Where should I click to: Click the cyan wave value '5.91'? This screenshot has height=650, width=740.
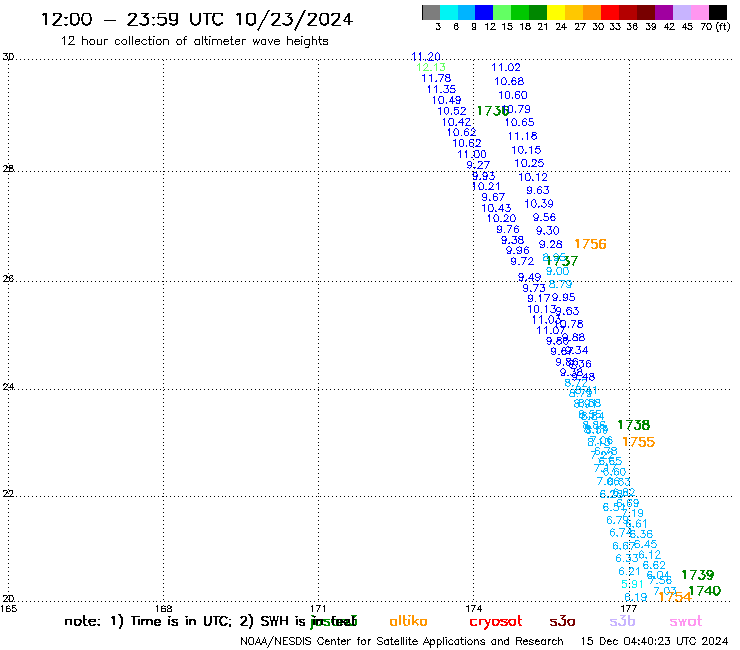(632, 584)
